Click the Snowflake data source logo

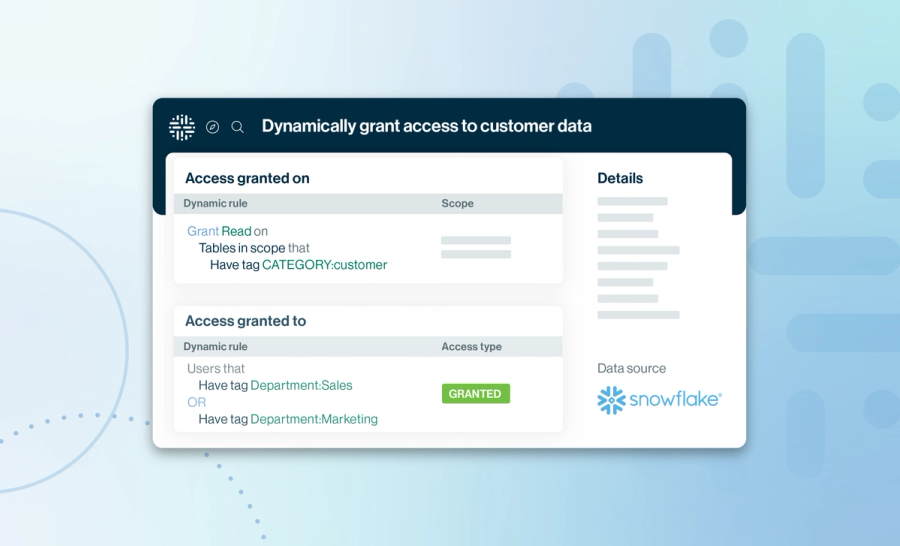click(x=659, y=400)
